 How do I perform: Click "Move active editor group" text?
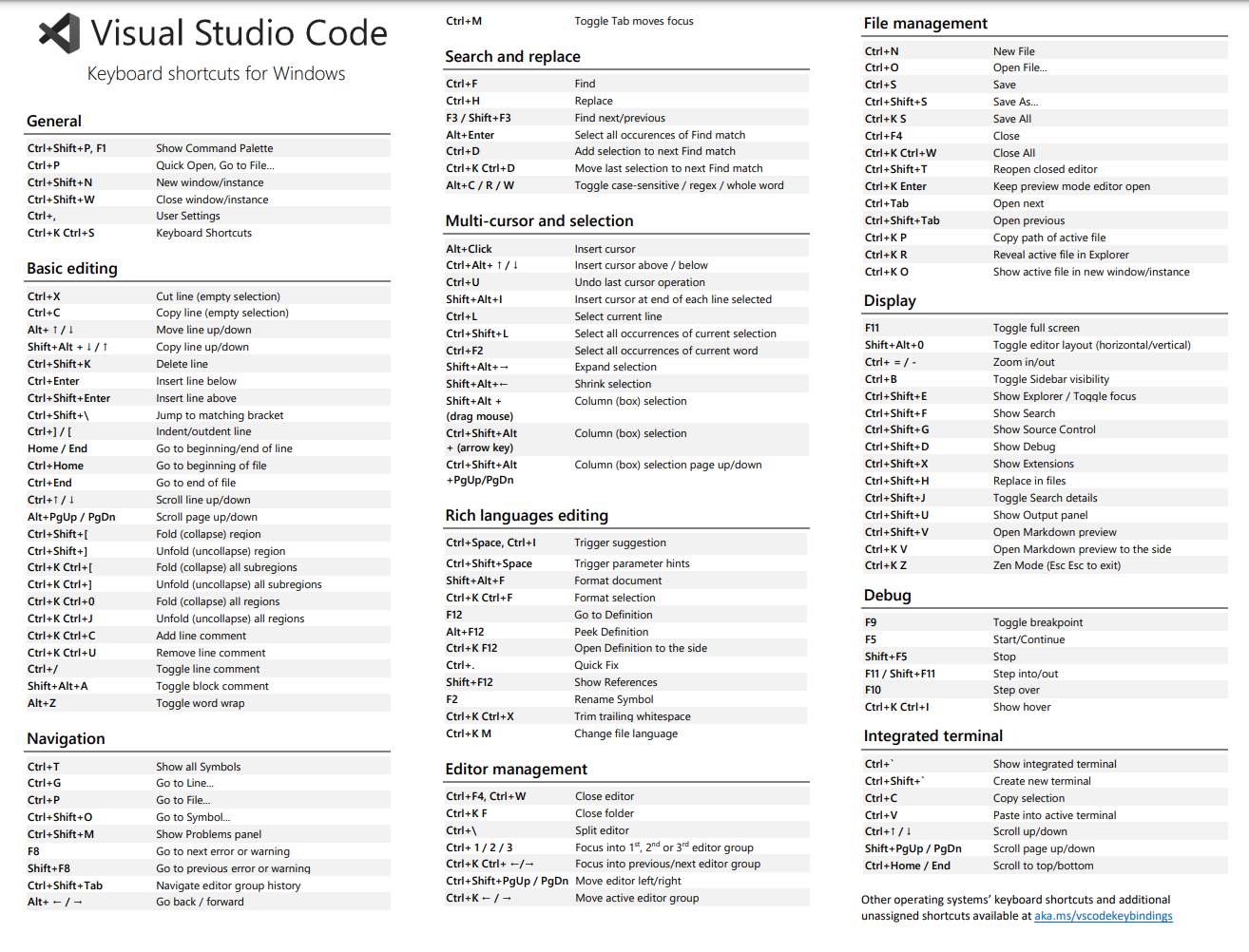[x=637, y=898]
